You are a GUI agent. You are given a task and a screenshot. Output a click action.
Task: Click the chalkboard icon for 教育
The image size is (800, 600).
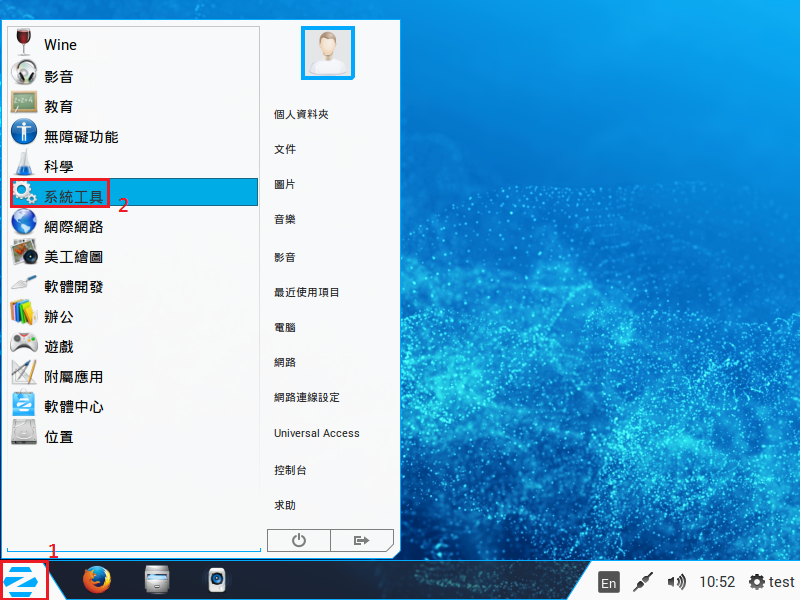pyautogui.click(x=24, y=103)
